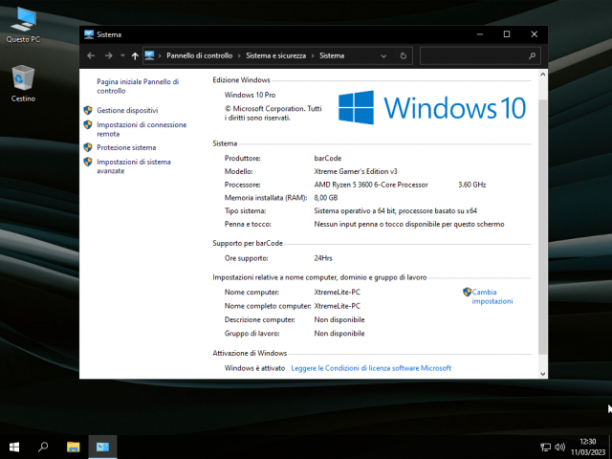Open File Explorer from taskbar

pos(73,447)
